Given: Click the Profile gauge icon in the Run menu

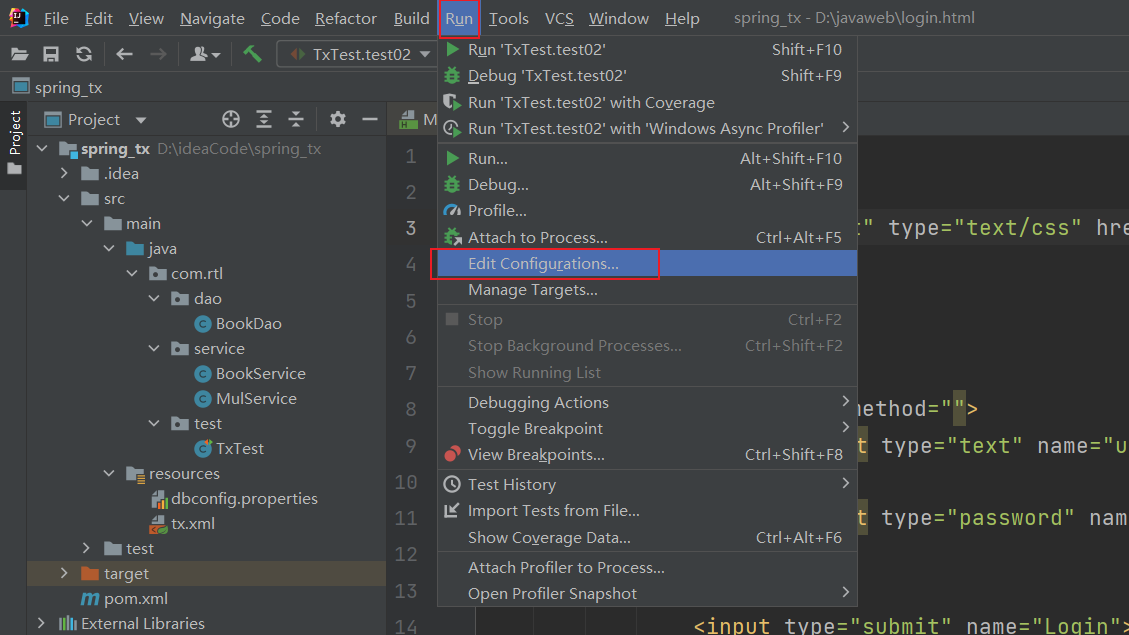Looking at the screenshot, I should click(452, 211).
